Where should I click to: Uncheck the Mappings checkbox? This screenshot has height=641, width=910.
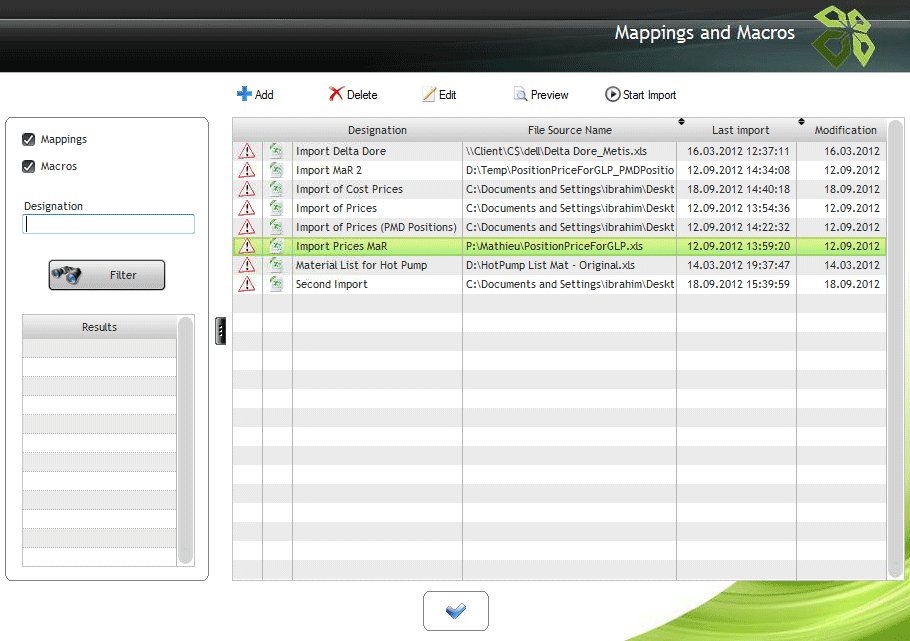(29, 139)
